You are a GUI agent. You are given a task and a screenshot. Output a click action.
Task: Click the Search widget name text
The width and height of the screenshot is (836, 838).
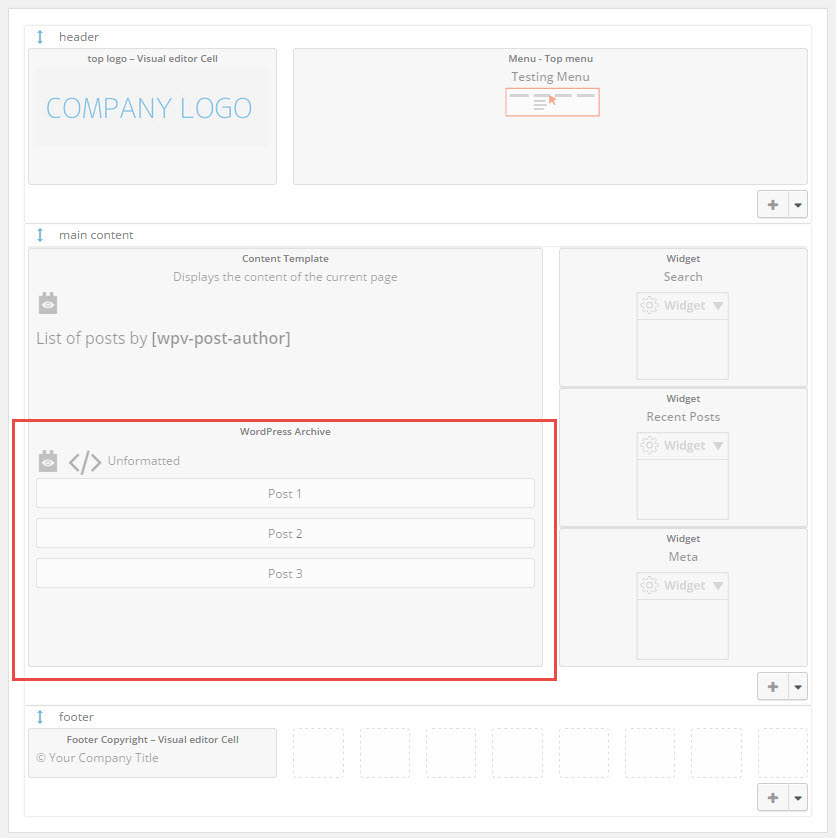coord(683,277)
